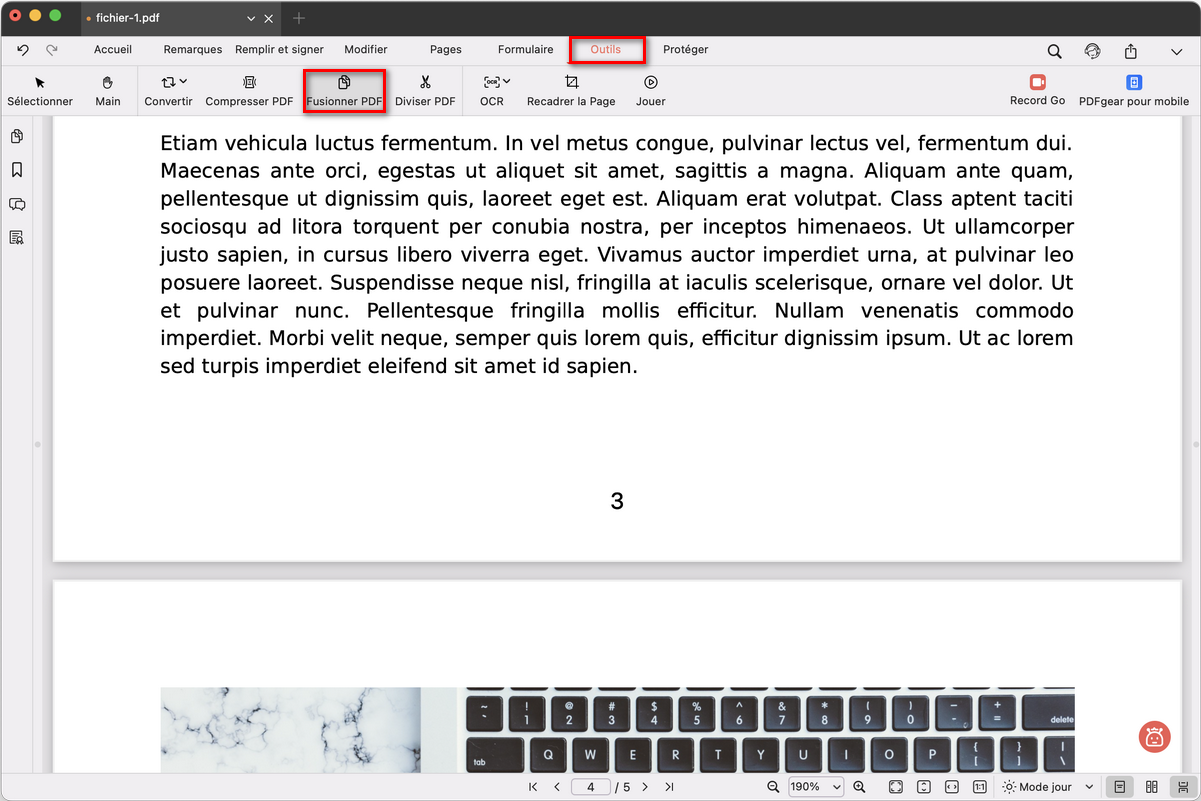
Task: Start the Compresser PDF tool
Action: click(x=248, y=90)
